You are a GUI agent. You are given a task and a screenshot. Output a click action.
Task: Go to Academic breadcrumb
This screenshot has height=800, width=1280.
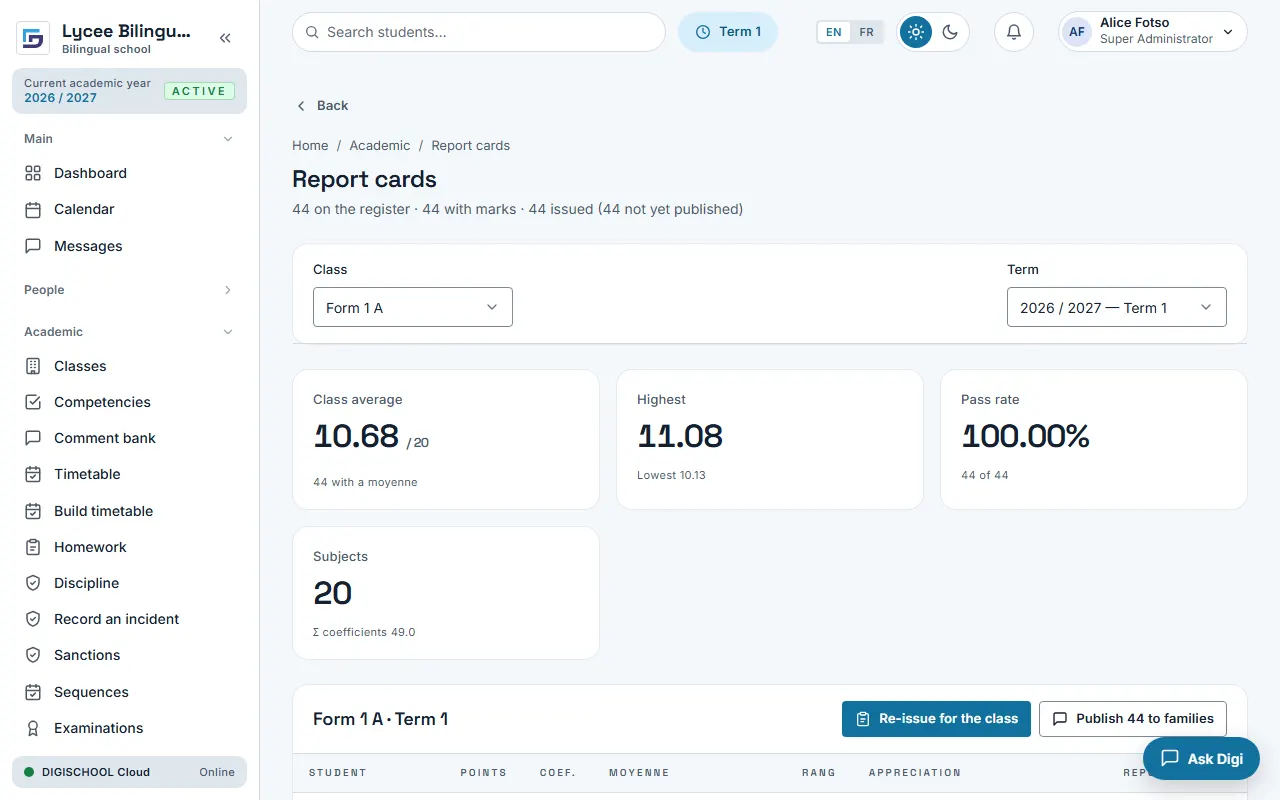click(x=380, y=145)
